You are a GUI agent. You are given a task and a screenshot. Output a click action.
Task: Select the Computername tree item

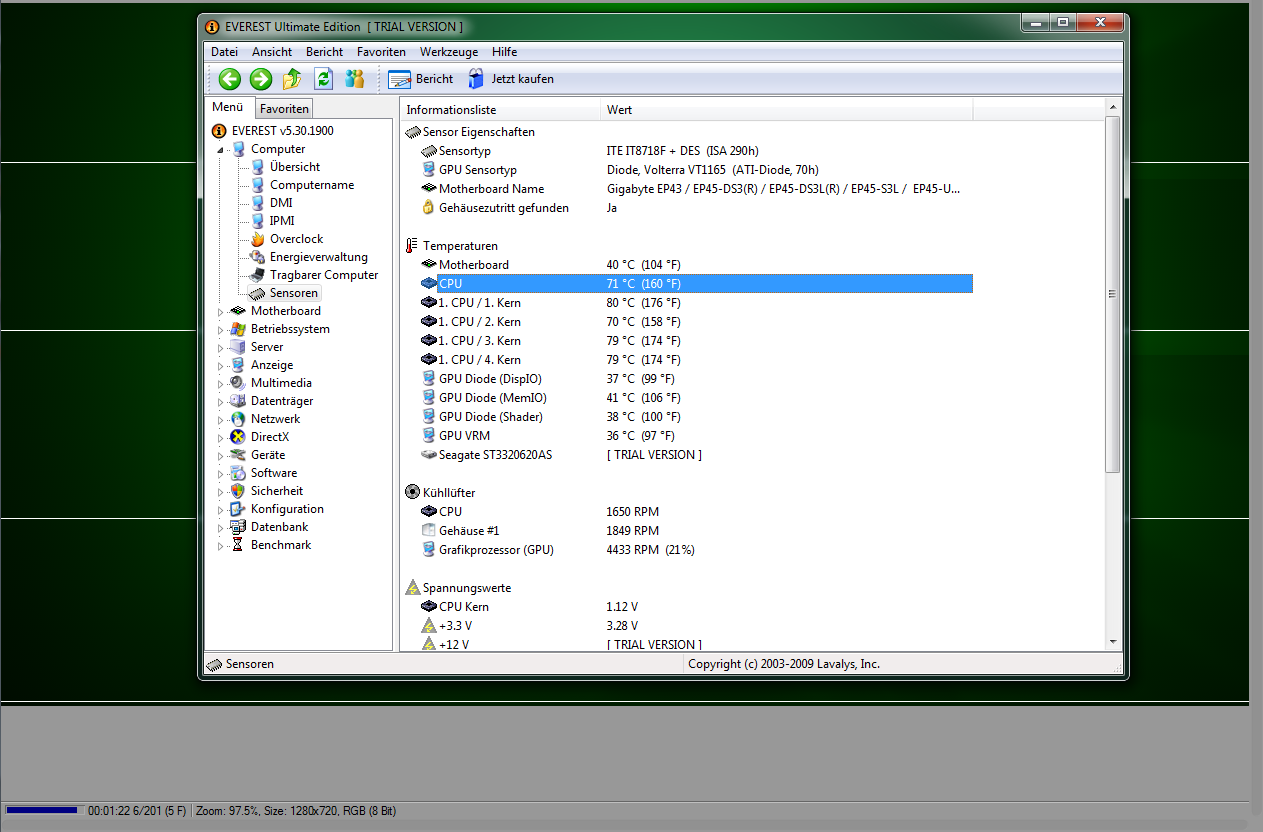click(x=312, y=185)
